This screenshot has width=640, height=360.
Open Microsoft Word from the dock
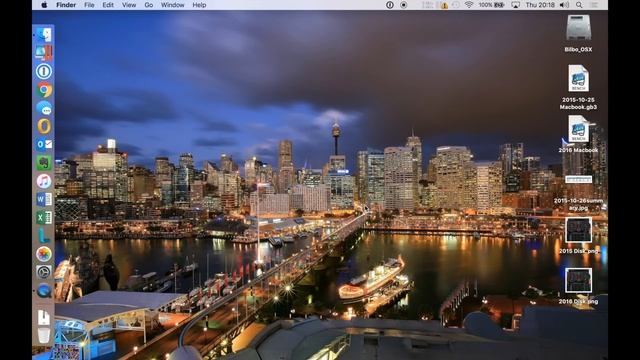(x=44, y=199)
